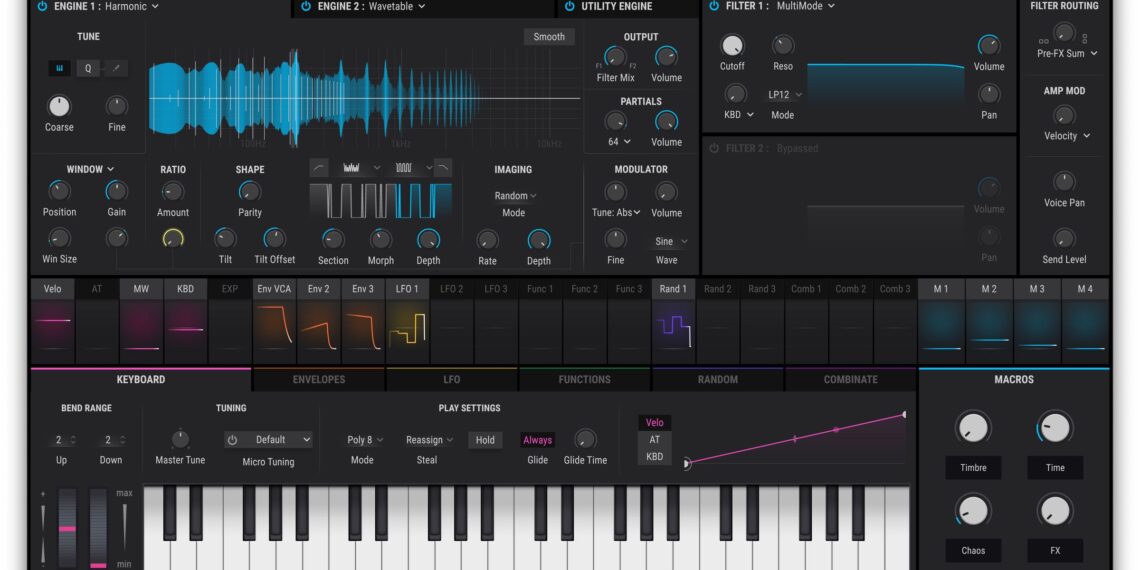Click the pitch bend wheel slider

[x=67, y=527]
